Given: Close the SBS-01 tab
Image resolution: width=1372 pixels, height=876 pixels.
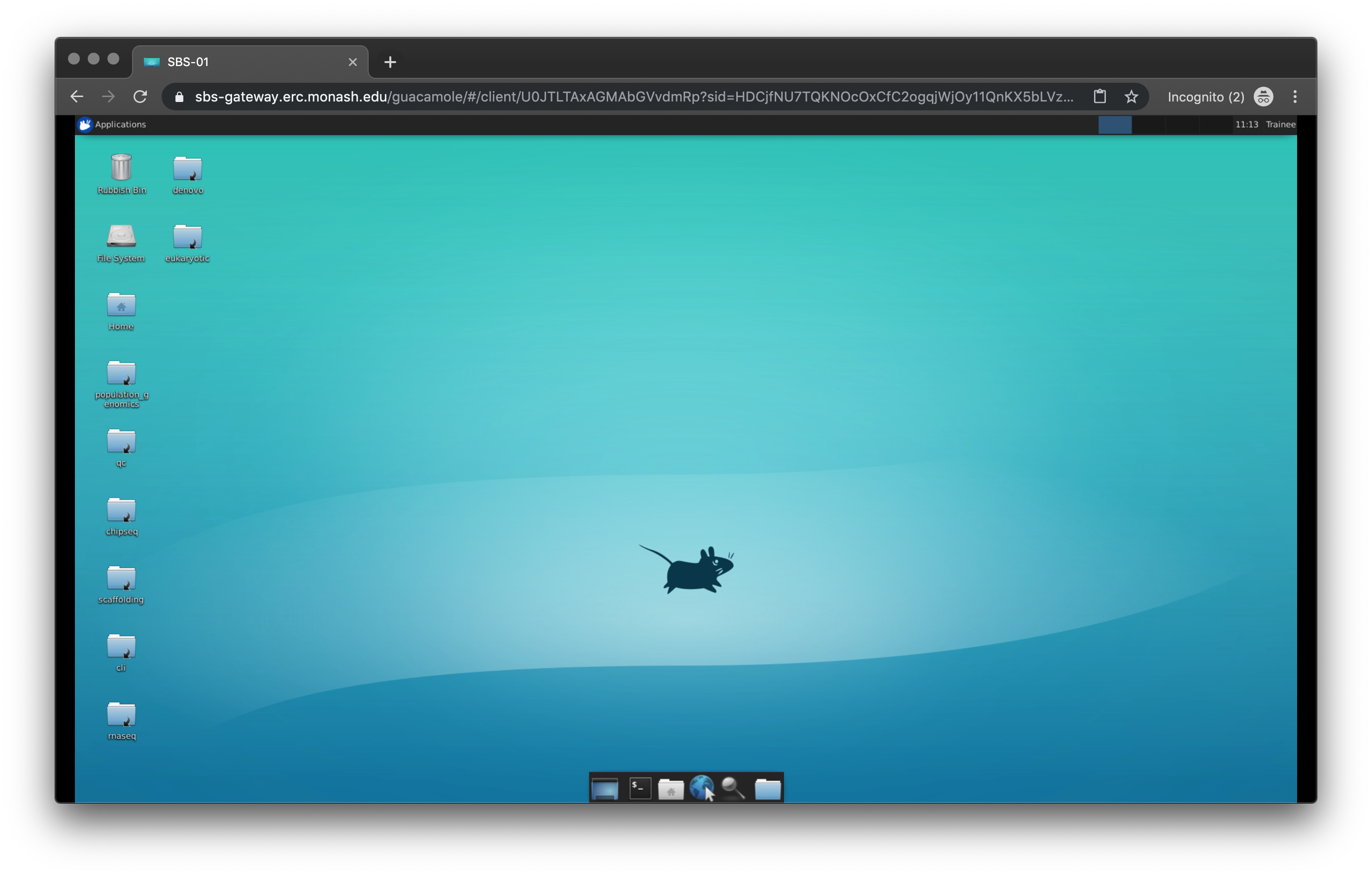Looking at the screenshot, I should pos(353,62).
